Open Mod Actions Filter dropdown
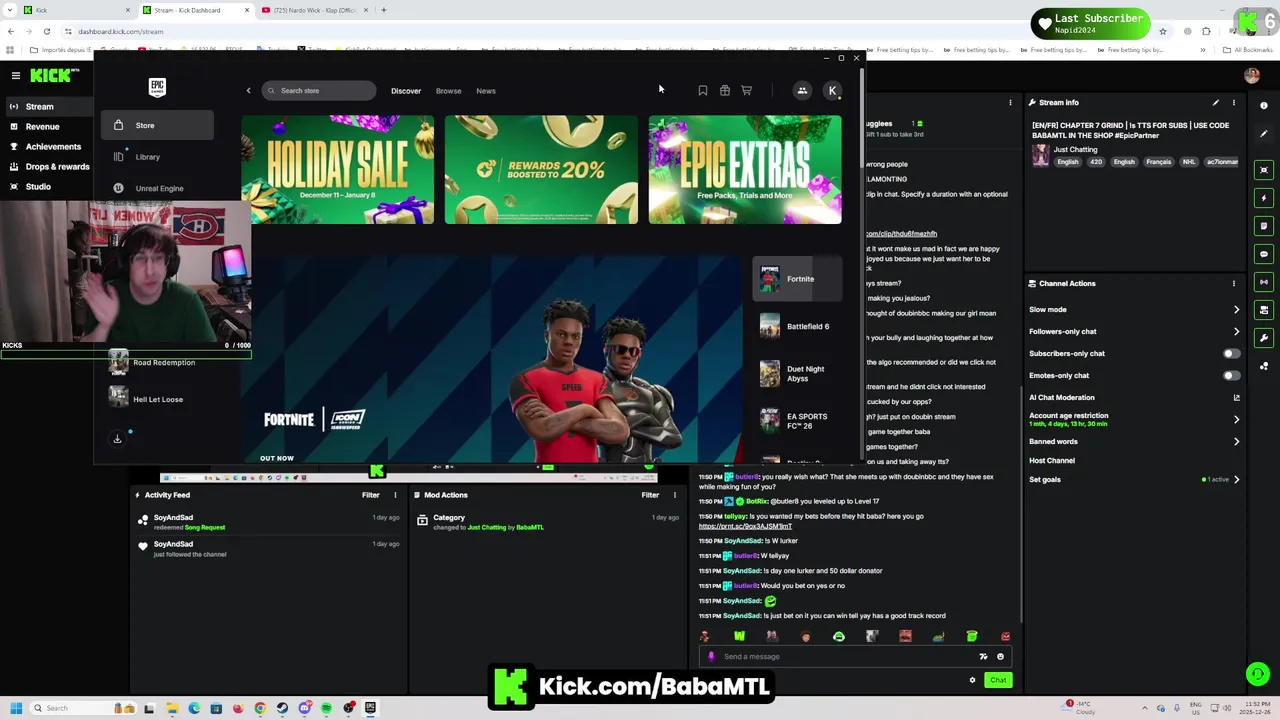Image resolution: width=1280 pixels, height=720 pixels. [x=650, y=495]
